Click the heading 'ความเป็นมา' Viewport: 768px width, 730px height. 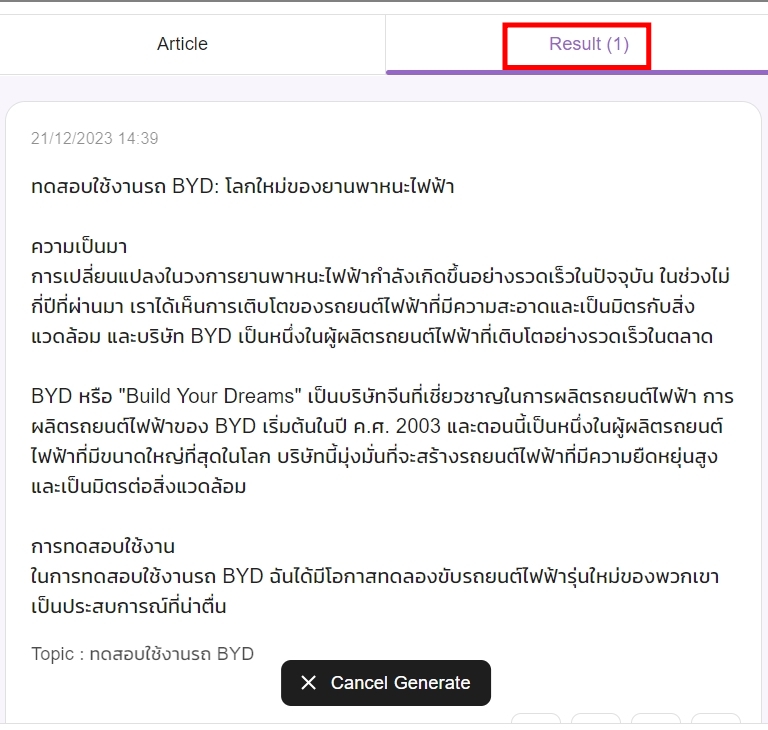(79, 246)
